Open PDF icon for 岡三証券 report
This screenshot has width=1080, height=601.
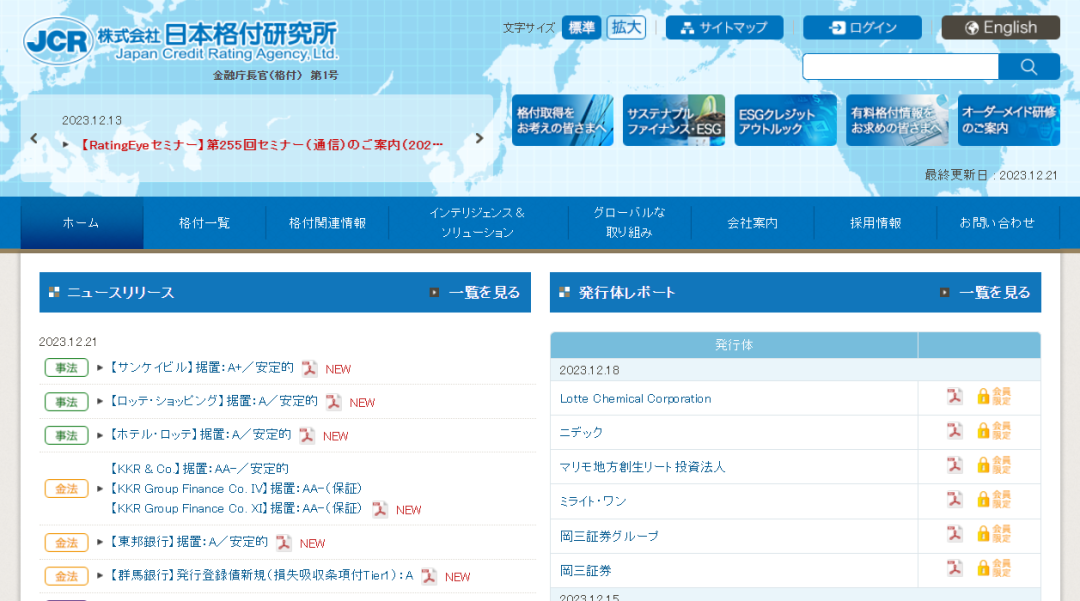(955, 568)
